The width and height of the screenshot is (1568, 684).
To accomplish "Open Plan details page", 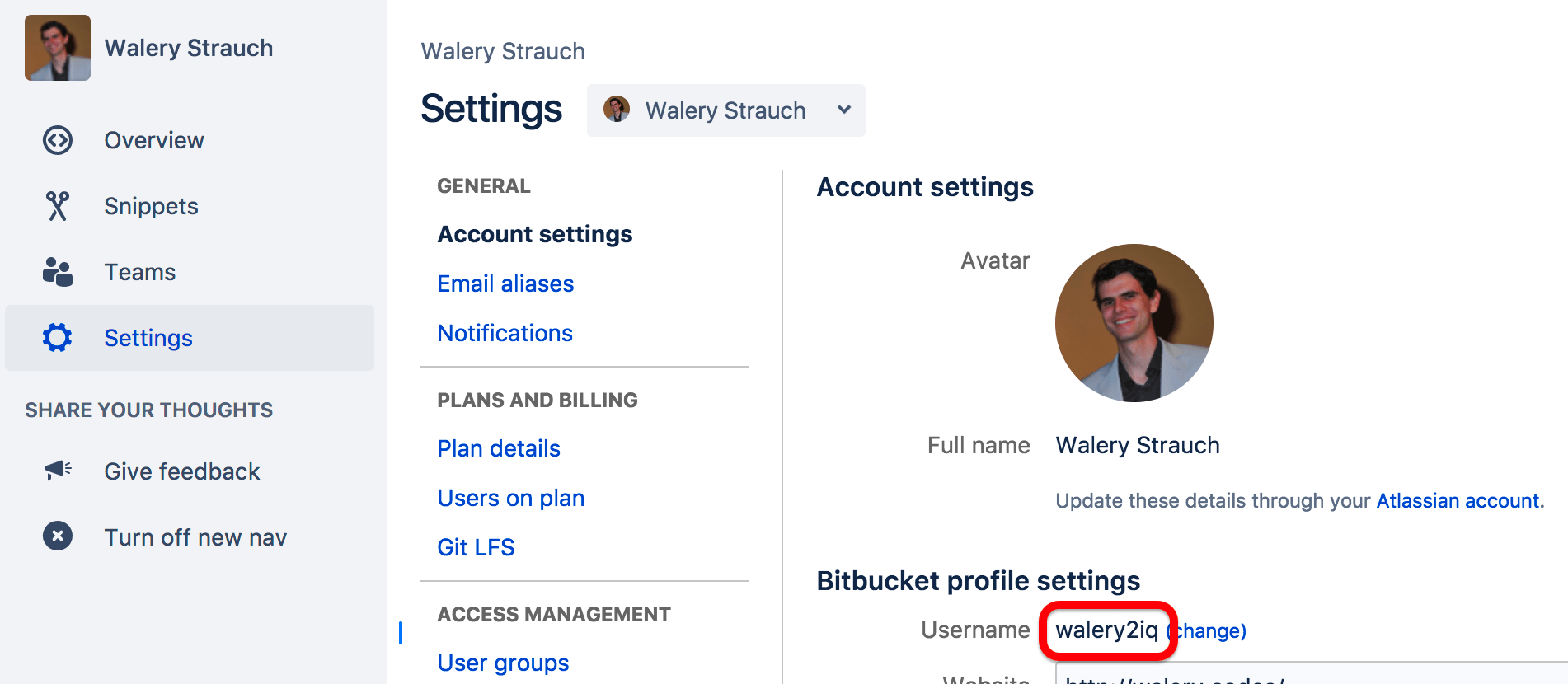I will tap(499, 449).
